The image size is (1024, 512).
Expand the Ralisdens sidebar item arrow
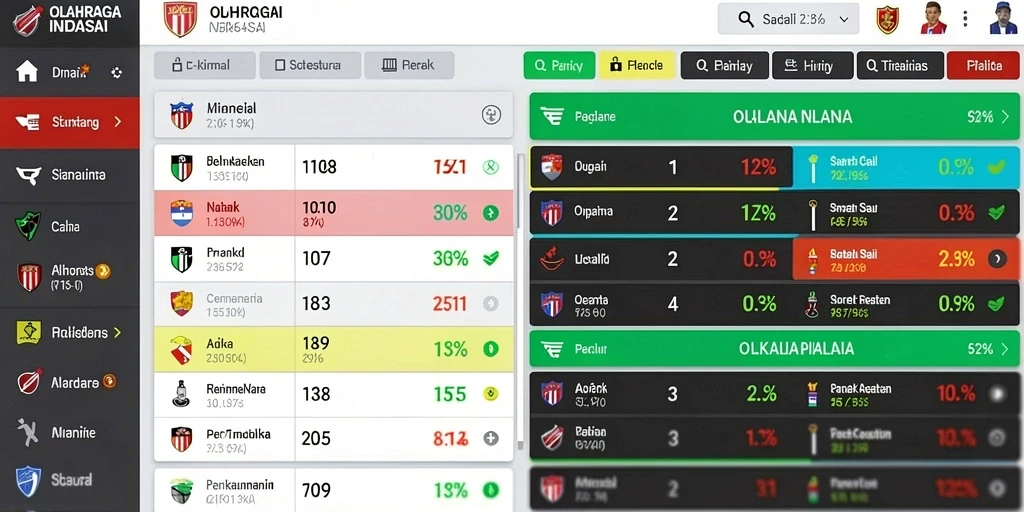point(118,332)
